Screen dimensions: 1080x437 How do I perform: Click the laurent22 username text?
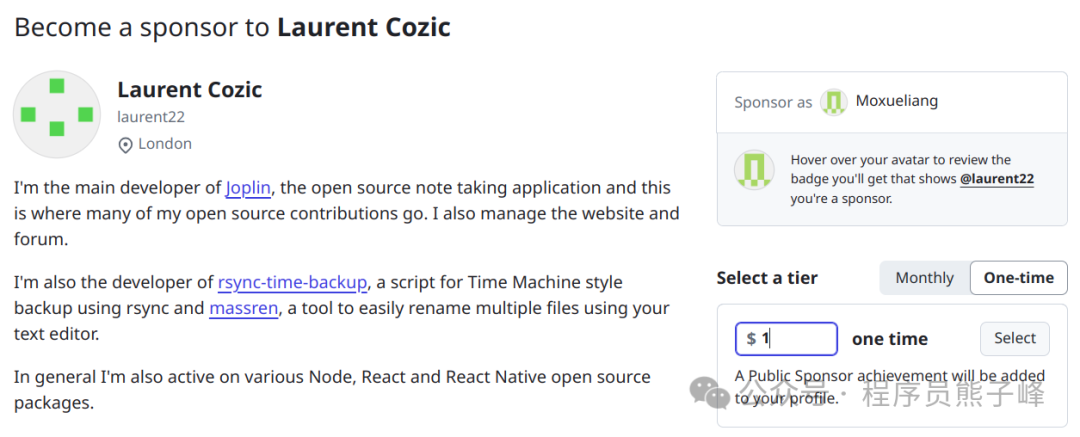pyautogui.click(x=151, y=117)
